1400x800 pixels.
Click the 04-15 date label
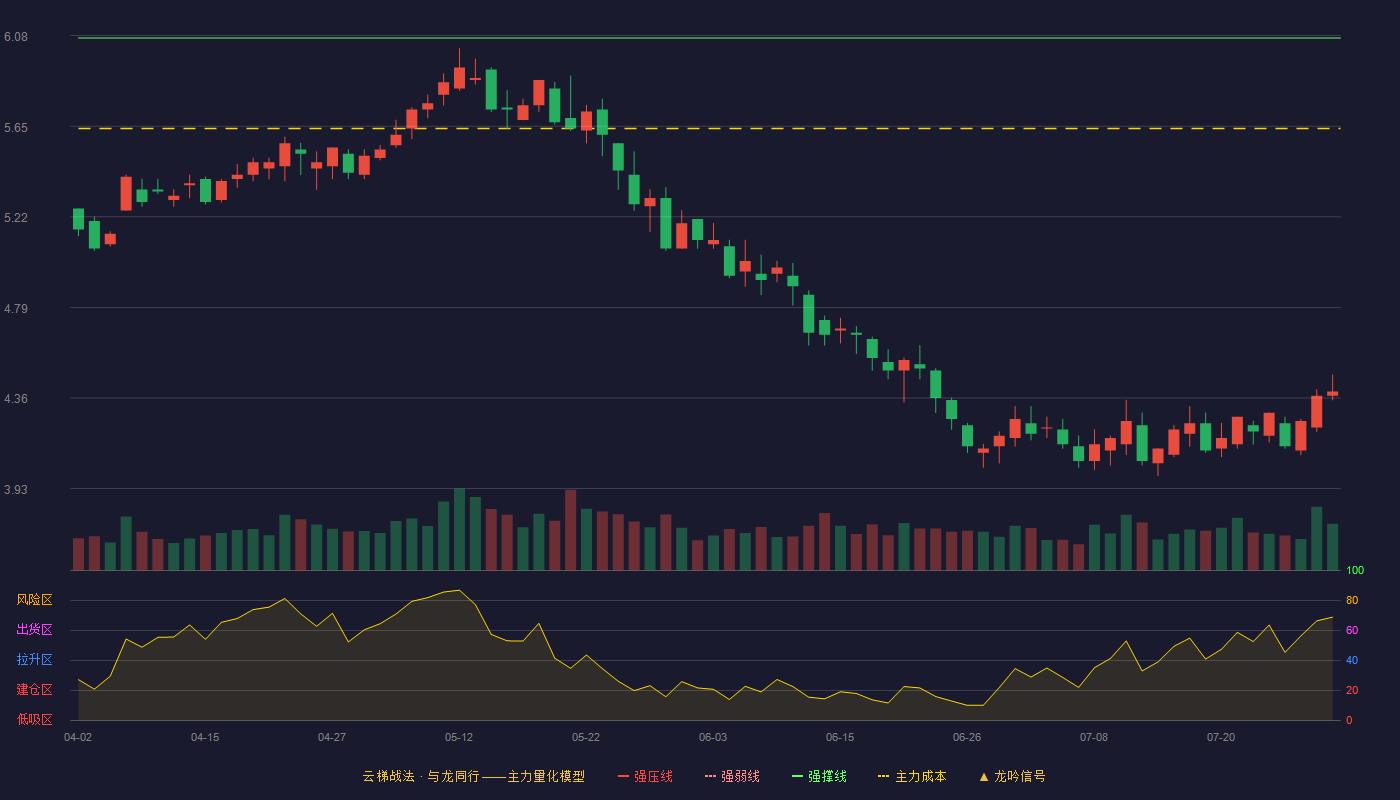(x=205, y=737)
